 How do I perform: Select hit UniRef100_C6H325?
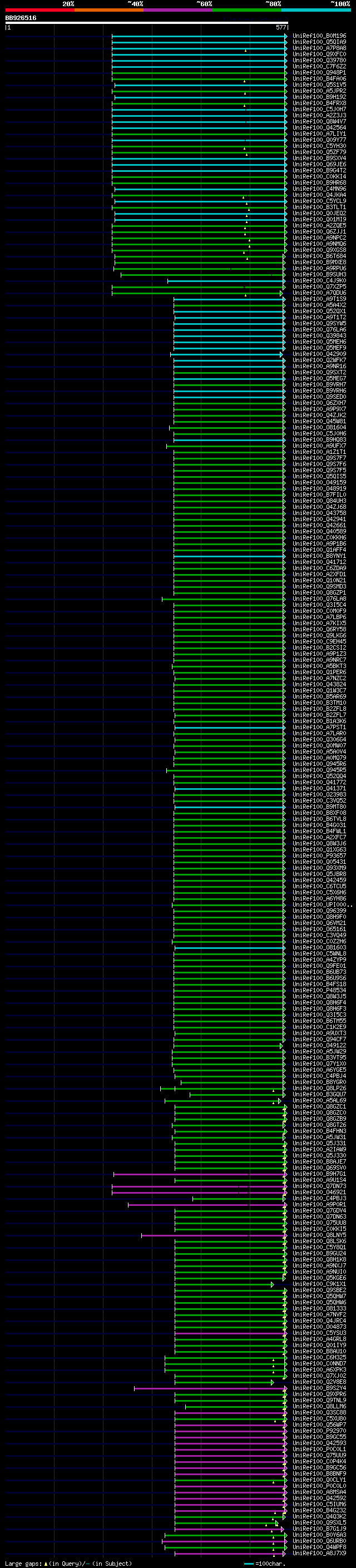point(319,1357)
